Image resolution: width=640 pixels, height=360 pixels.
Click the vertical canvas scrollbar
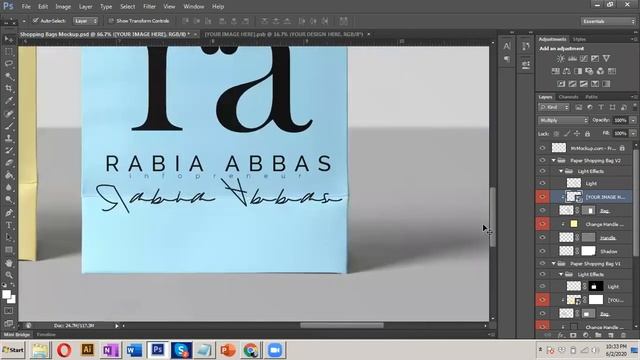pyautogui.click(x=493, y=217)
